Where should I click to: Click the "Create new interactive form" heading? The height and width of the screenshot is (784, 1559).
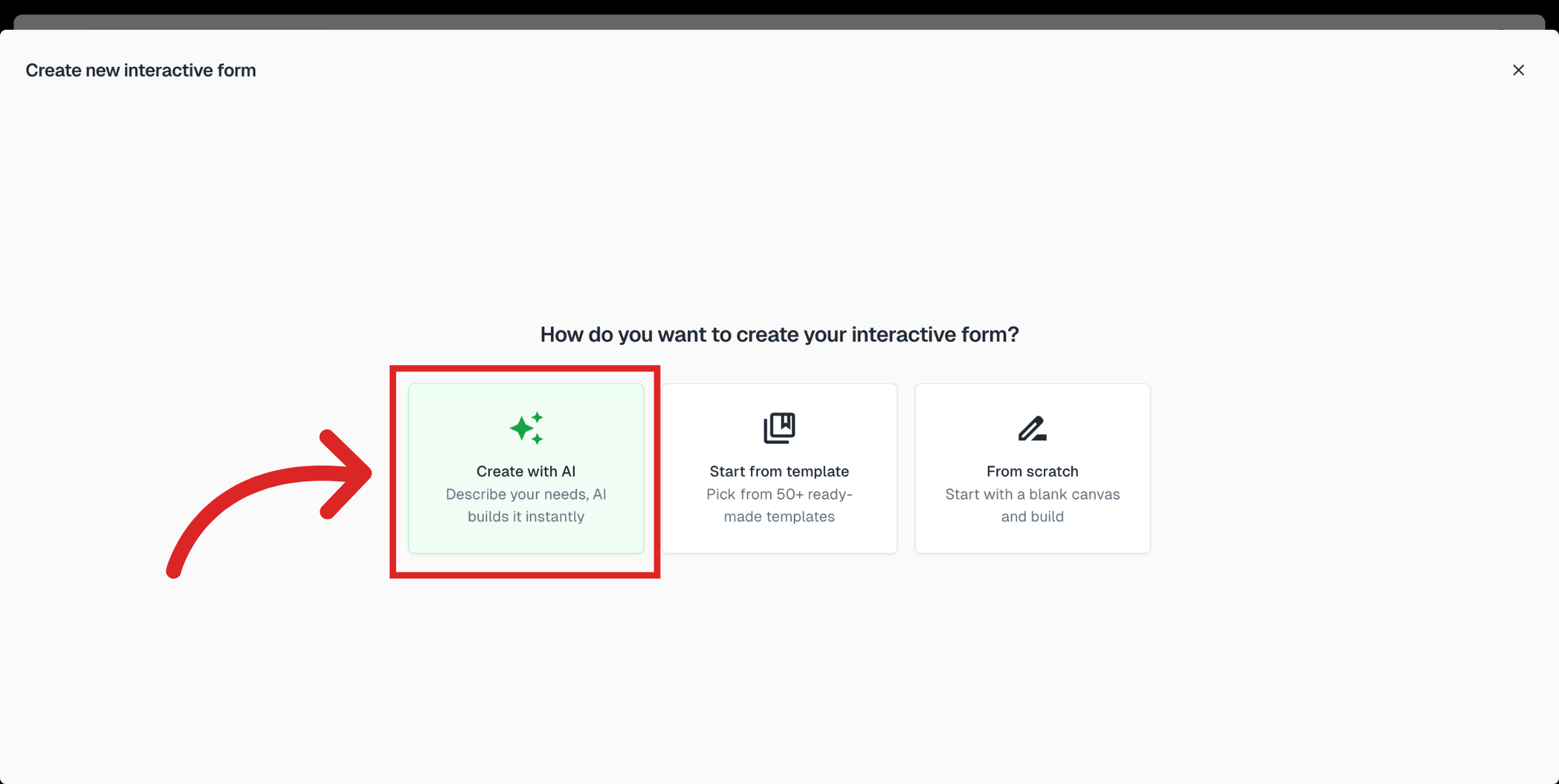coord(140,70)
